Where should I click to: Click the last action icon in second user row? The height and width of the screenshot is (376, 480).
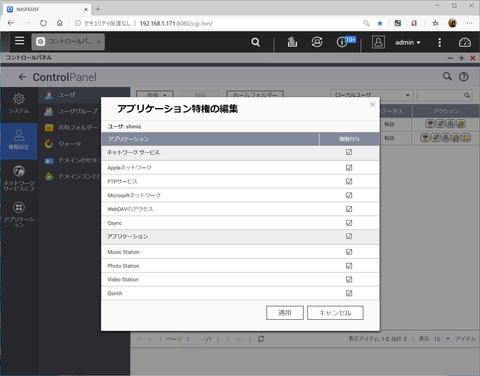coord(466,138)
